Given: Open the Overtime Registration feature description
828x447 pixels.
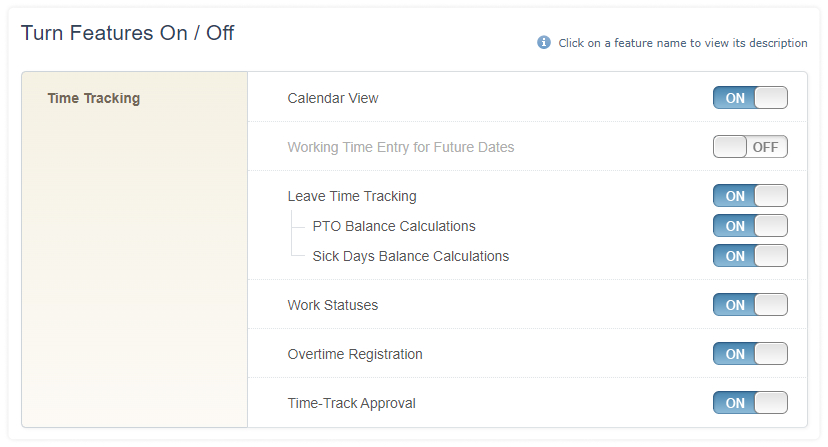Looking at the screenshot, I should [x=355, y=355].
